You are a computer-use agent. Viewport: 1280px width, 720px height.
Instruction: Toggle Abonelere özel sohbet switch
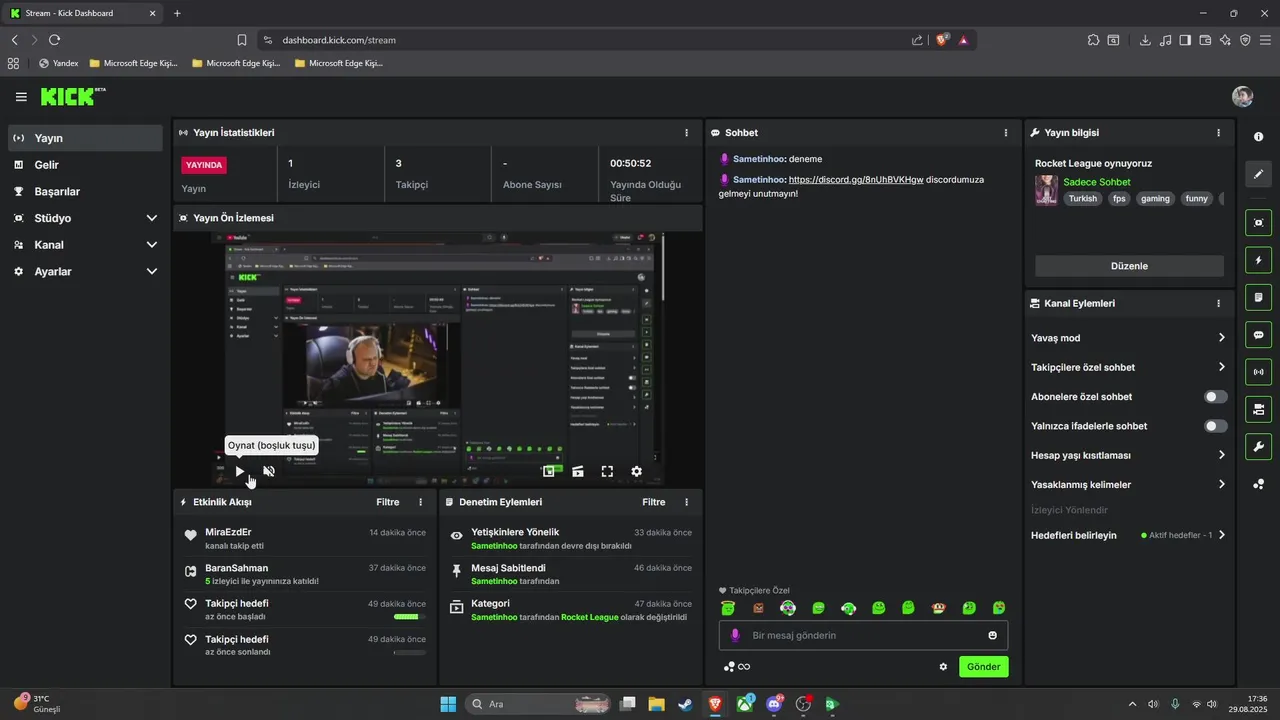tap(1215, 397)
